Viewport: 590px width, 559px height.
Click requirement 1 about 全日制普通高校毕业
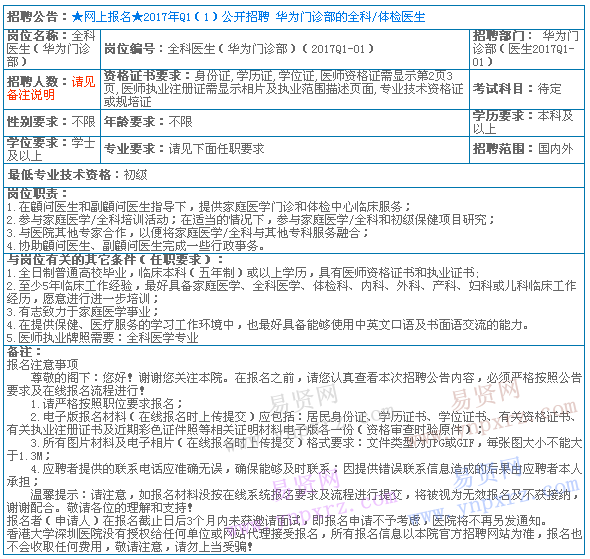point(243,272)
